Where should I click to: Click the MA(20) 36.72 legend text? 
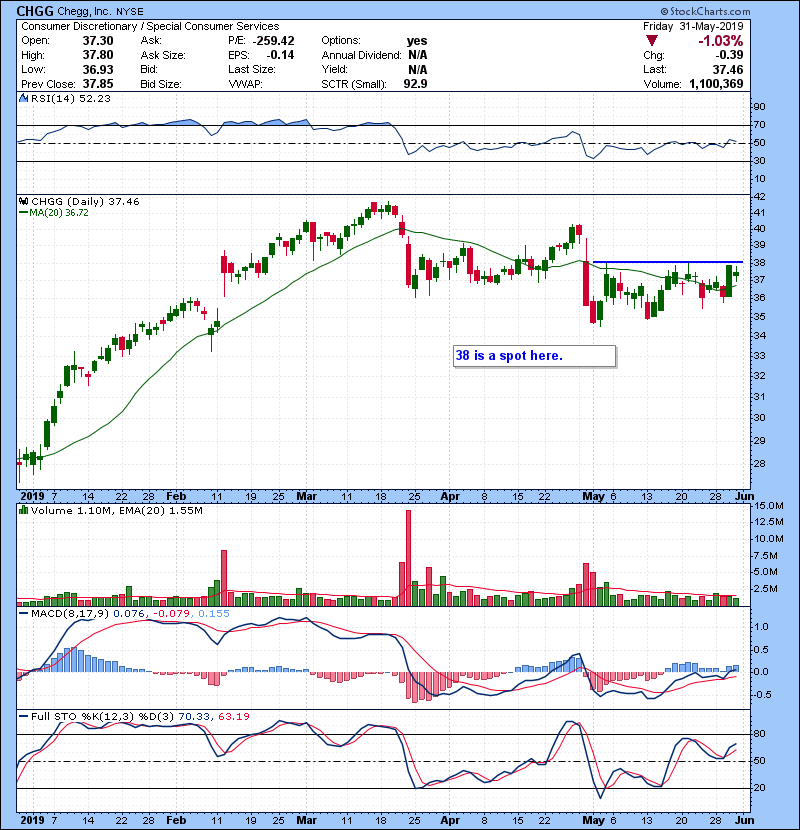coord(59,213)
